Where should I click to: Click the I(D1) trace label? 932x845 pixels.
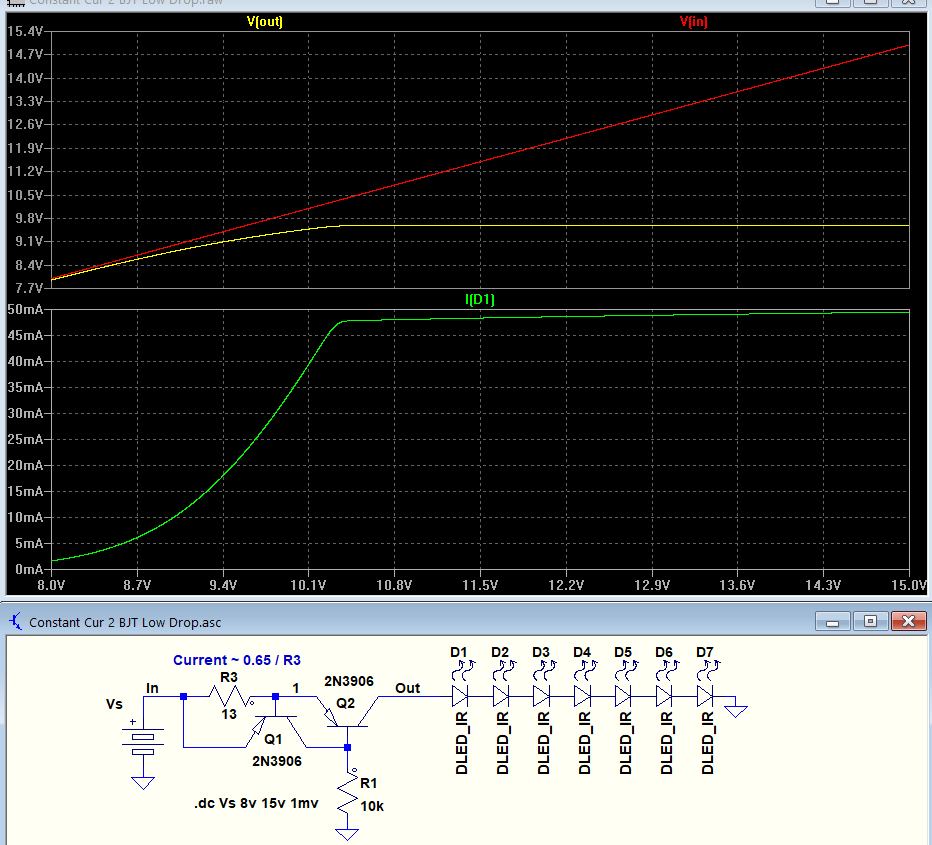(480, 299)
